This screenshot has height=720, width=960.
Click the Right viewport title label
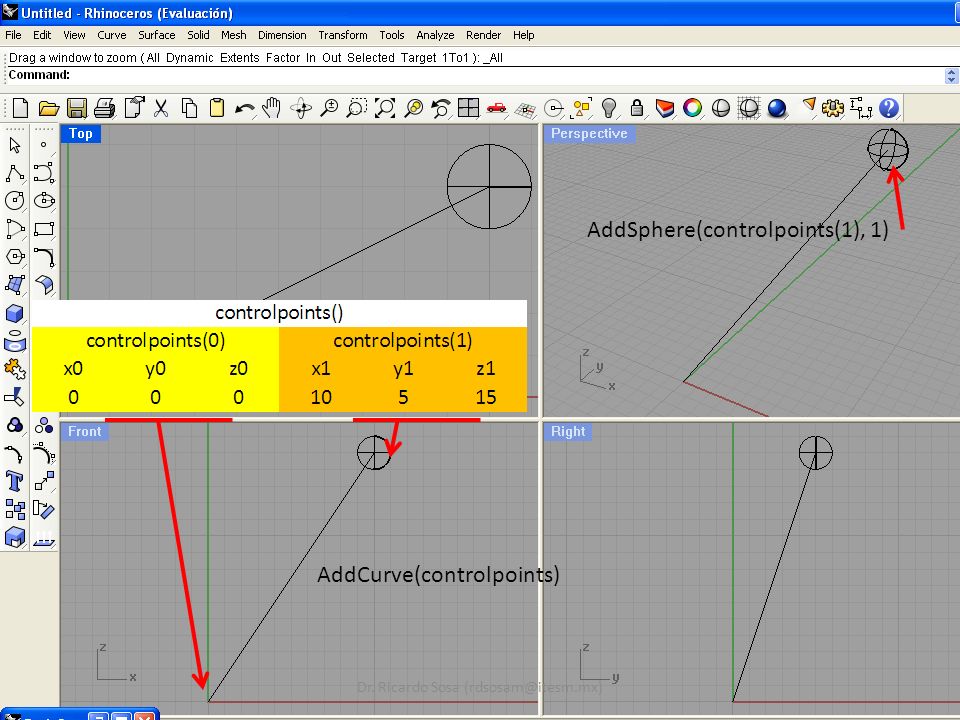(x=568, y=432)
